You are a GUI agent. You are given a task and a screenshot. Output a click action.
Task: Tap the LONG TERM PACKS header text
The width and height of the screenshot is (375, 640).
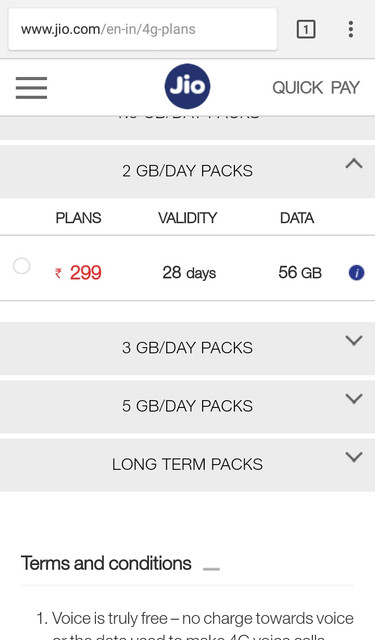click(187, 464)
